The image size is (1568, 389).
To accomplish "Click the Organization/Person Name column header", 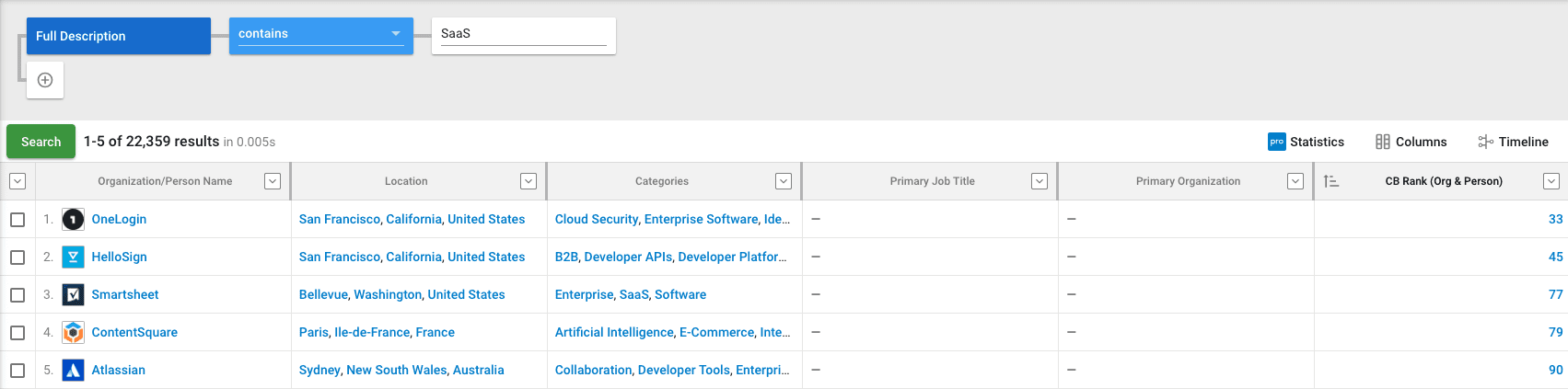I will 165,181.
